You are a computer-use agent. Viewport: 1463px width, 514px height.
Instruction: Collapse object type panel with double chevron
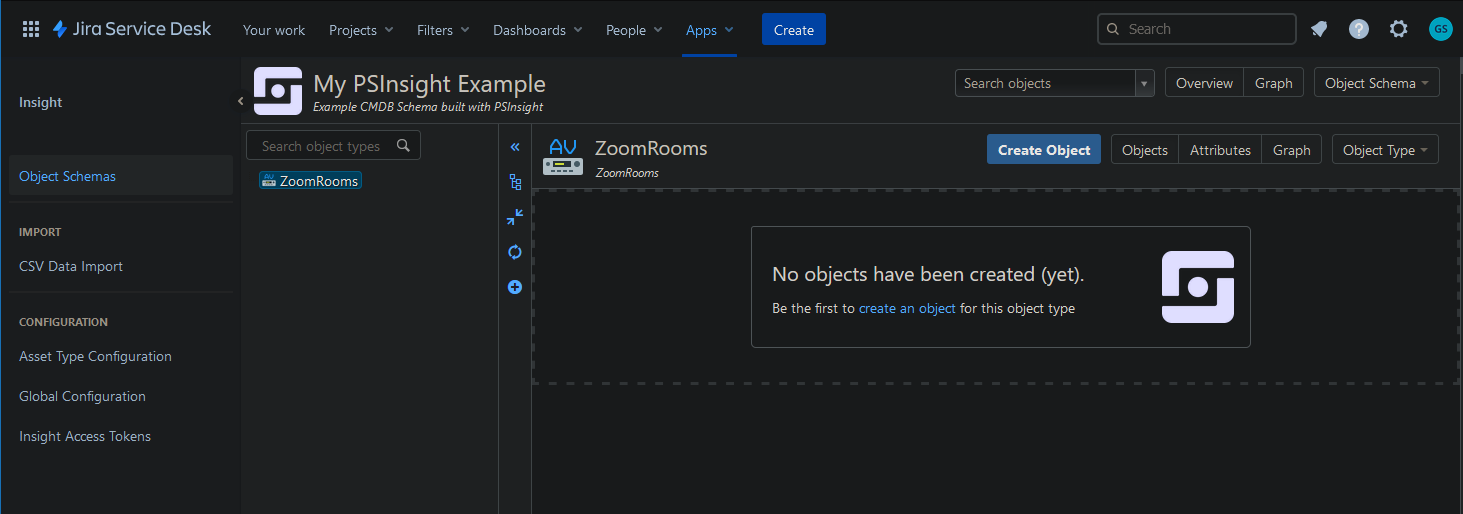[x=515, y=147]
